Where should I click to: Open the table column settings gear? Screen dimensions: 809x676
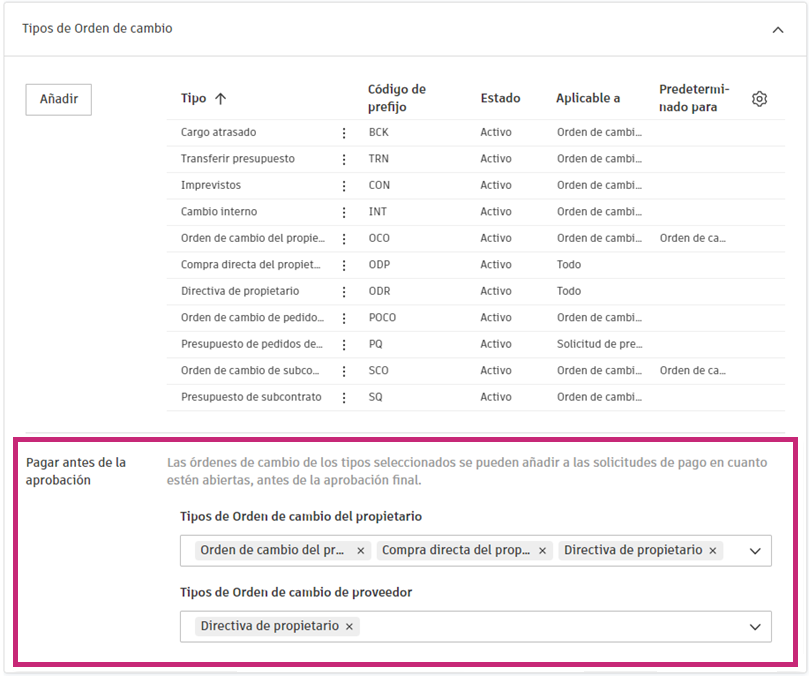click(759, 98)
